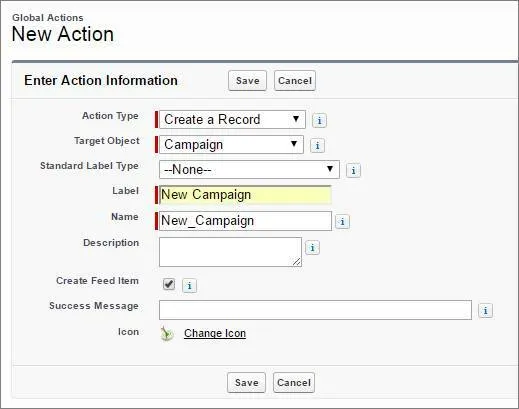The height and width of the screenshot is (409, 519).
Task: Click the top Cancel button
Action: [x=295, y=80]
